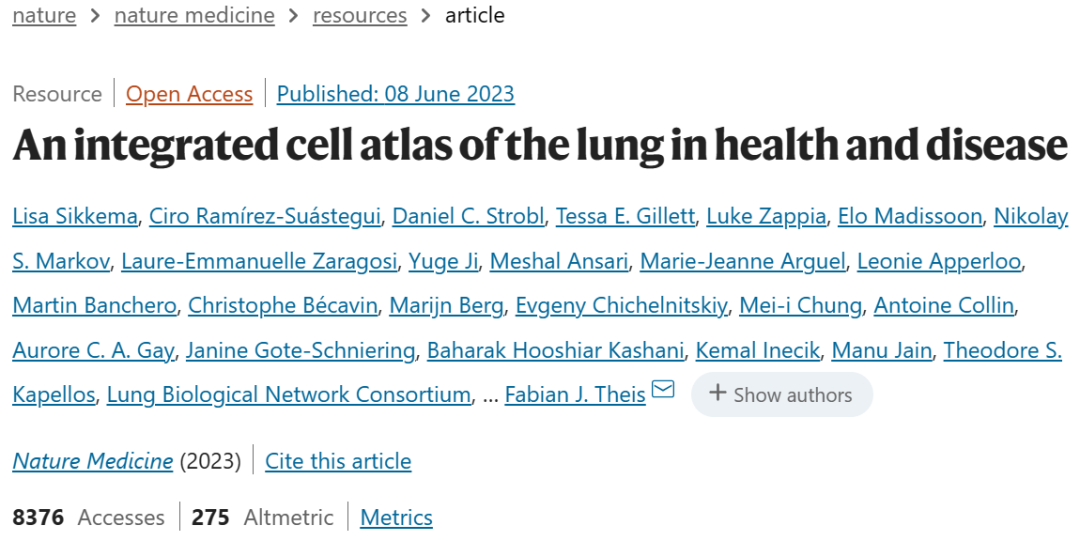Open Lung Biological Network Consortium link

pyautogui.click(x=288, y=395)
